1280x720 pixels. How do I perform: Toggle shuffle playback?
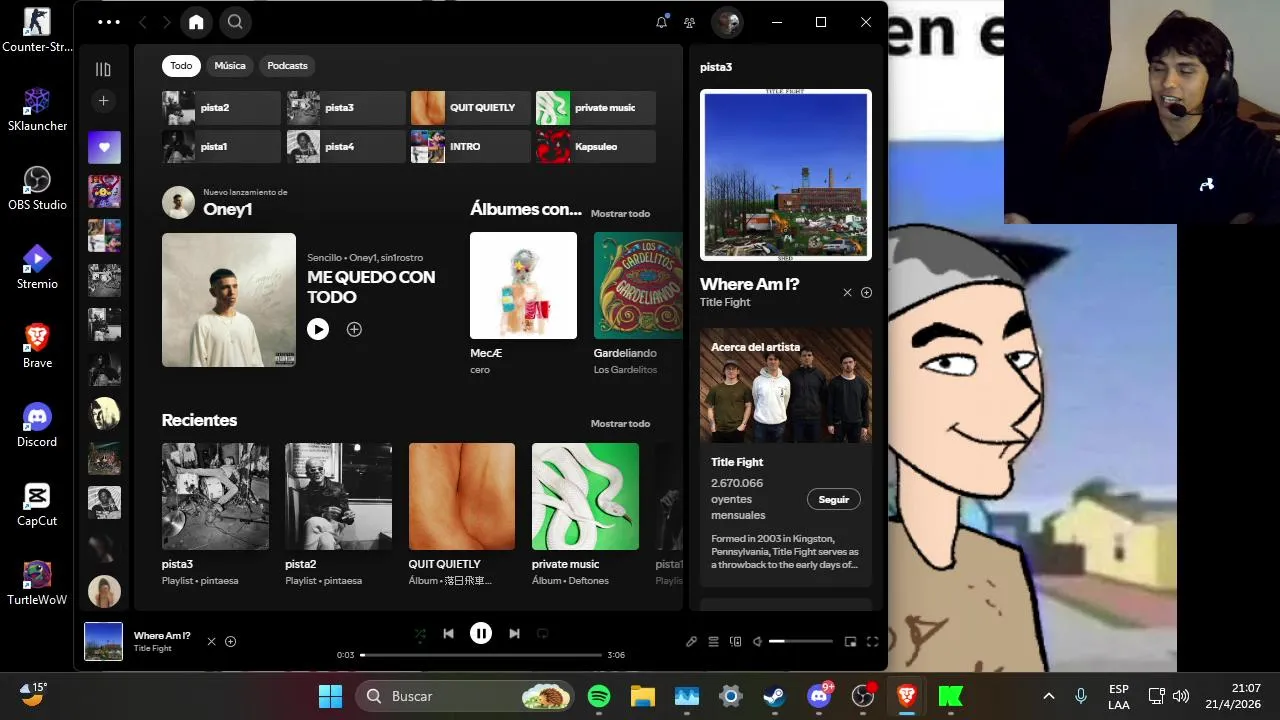(x=419, y=633)
